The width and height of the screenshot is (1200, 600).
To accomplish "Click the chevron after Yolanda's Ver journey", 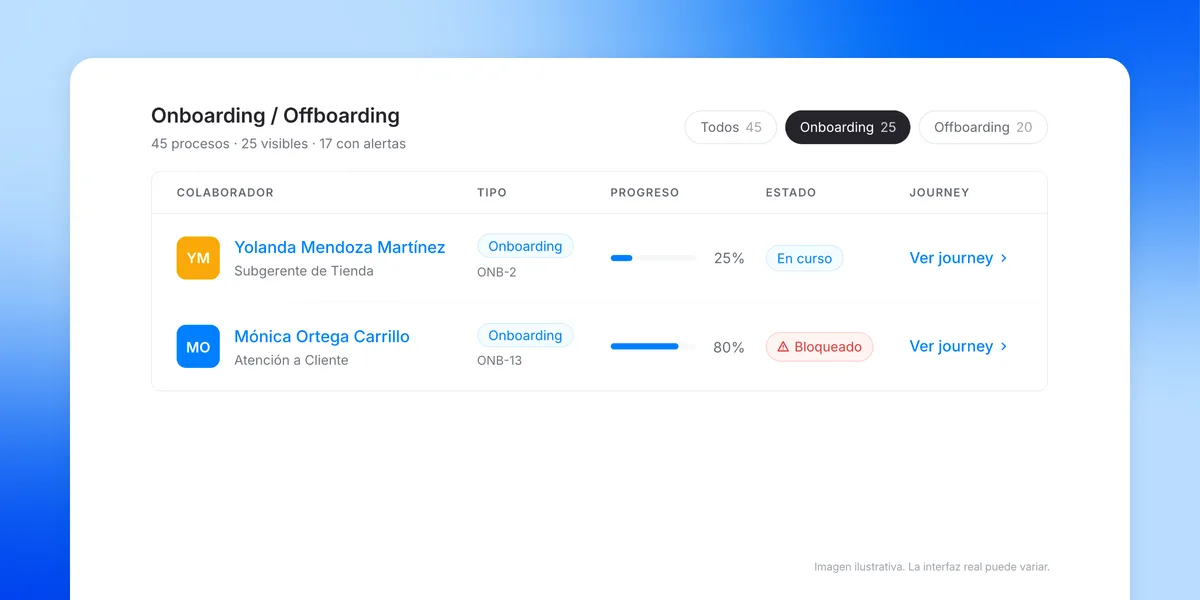I will click(1004, 258).
